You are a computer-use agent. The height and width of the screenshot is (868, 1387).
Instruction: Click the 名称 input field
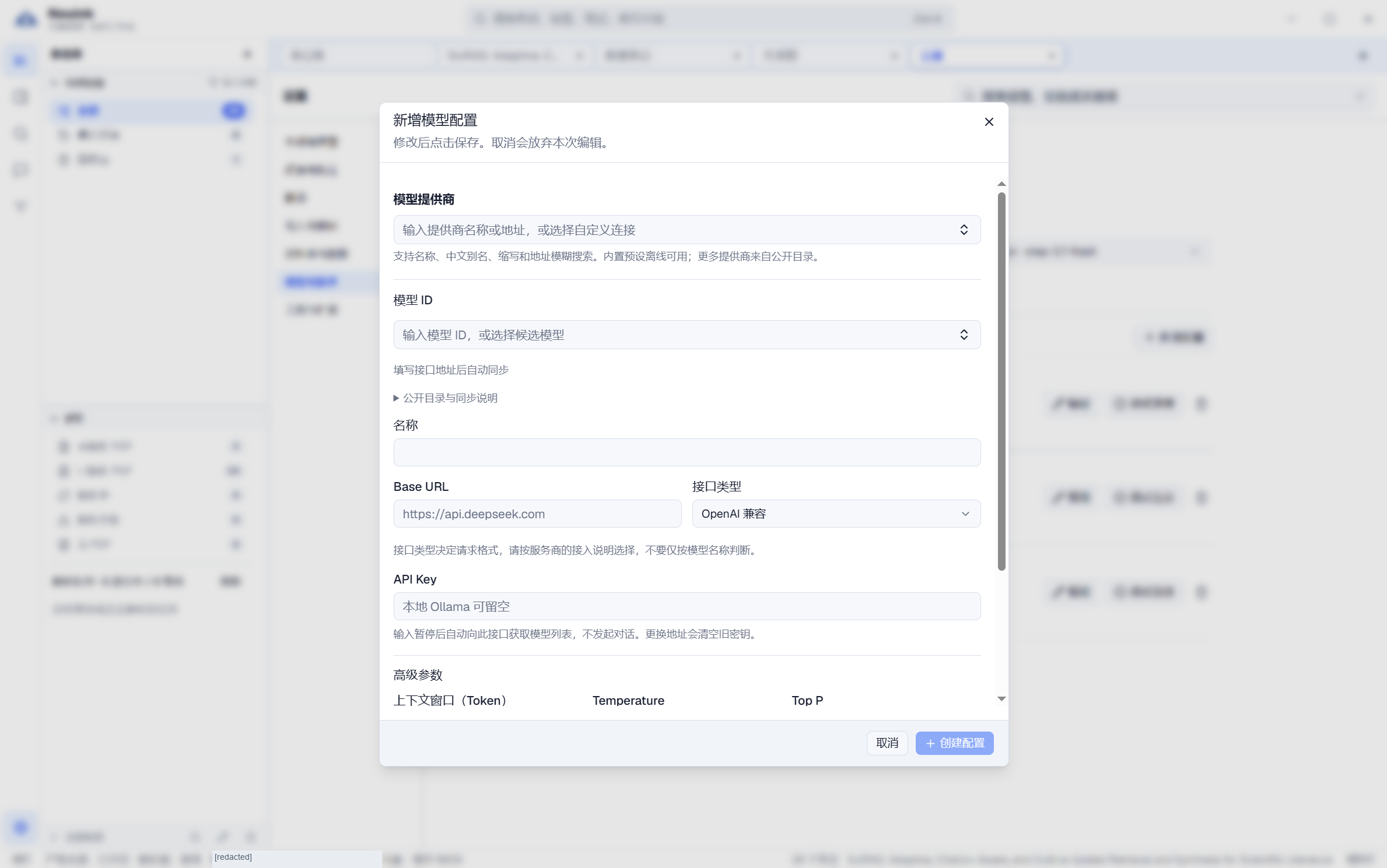pyautogui.click(x=687, y=452)
